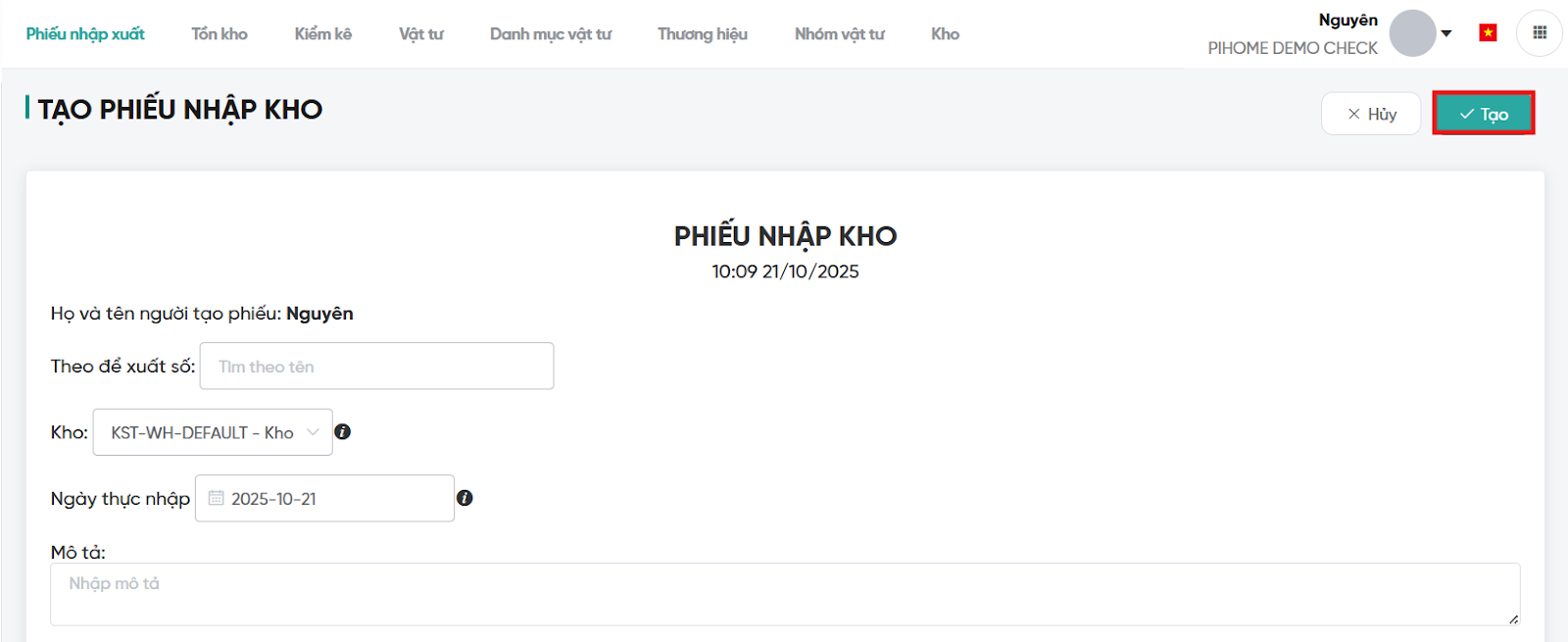Go to the Kiểm kê tab
The image size is (1568, 642).
click(x=323, y=34)
